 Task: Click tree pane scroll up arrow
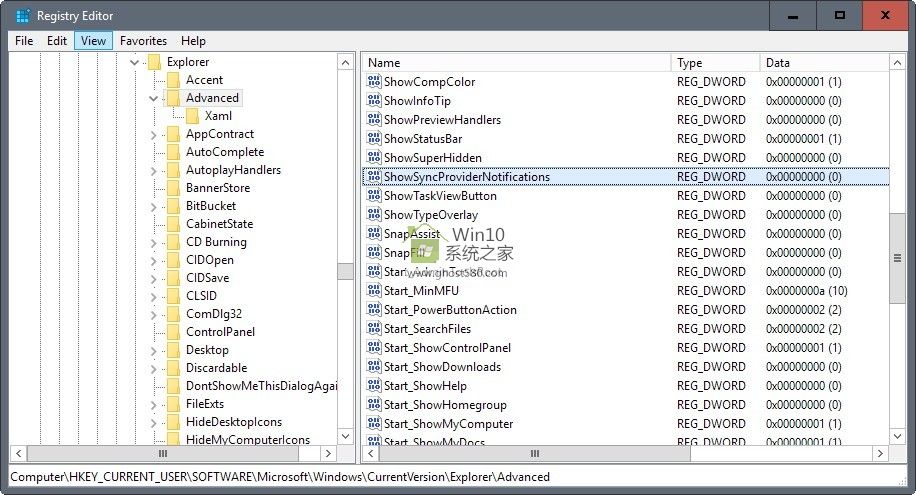click(x=346, y=63)
